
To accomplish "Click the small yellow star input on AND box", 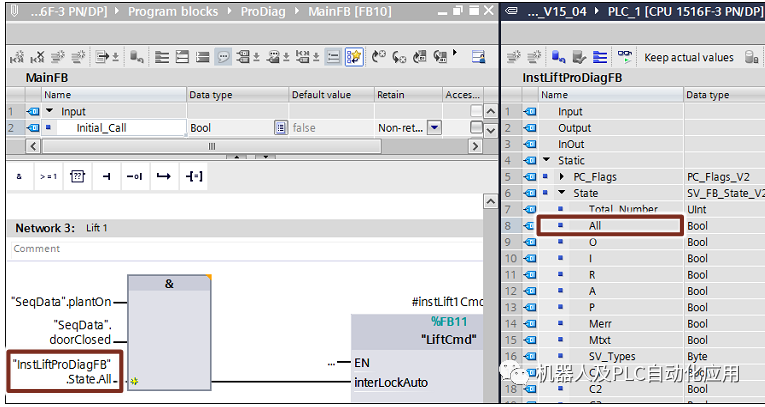I will [x=134, y=381].
